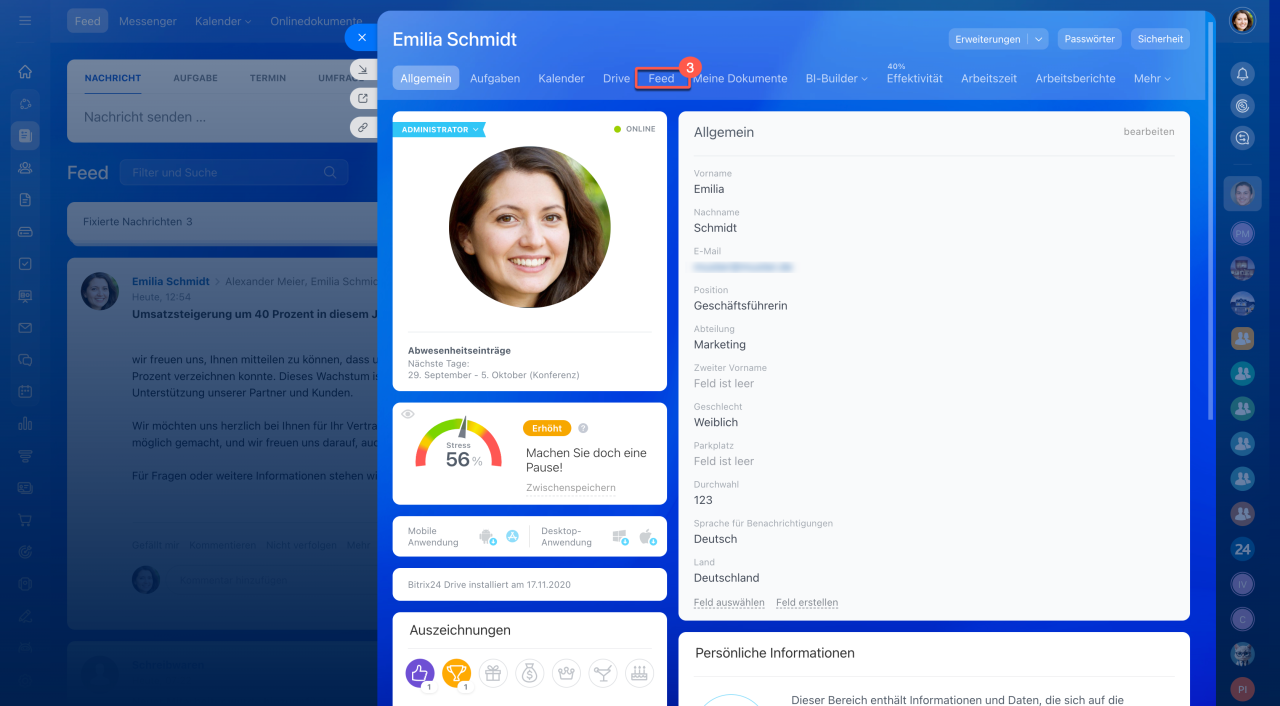This screenshot has width=1280, height=706.
Task: Select the cocktail glass award icon
Action: point(603,673)
